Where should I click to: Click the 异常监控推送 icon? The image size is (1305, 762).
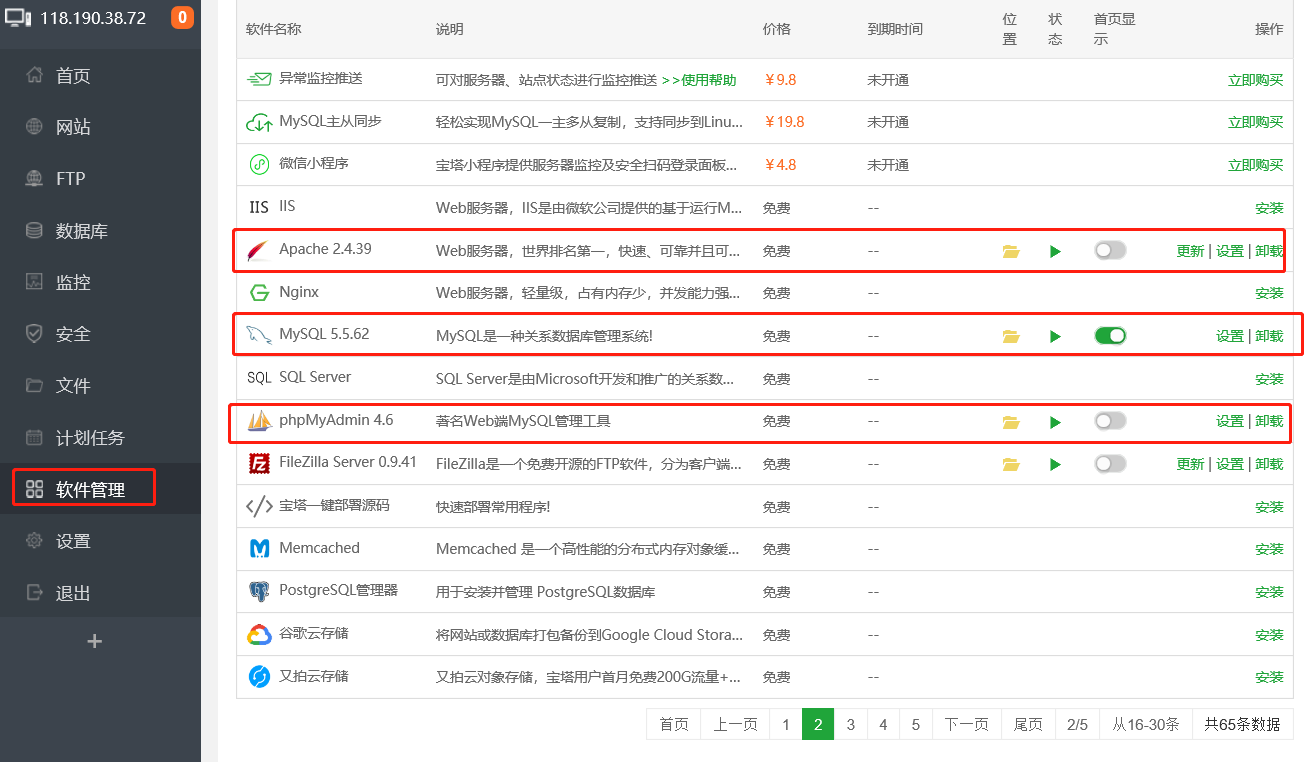[x=259, y=79]
